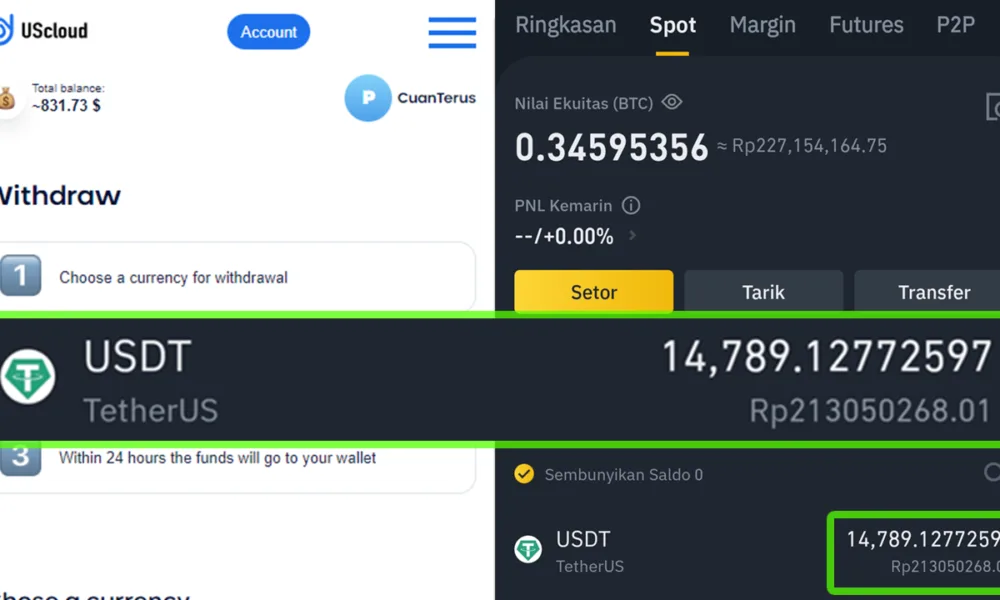Click the UScloud logo

(x=45, y=29)
